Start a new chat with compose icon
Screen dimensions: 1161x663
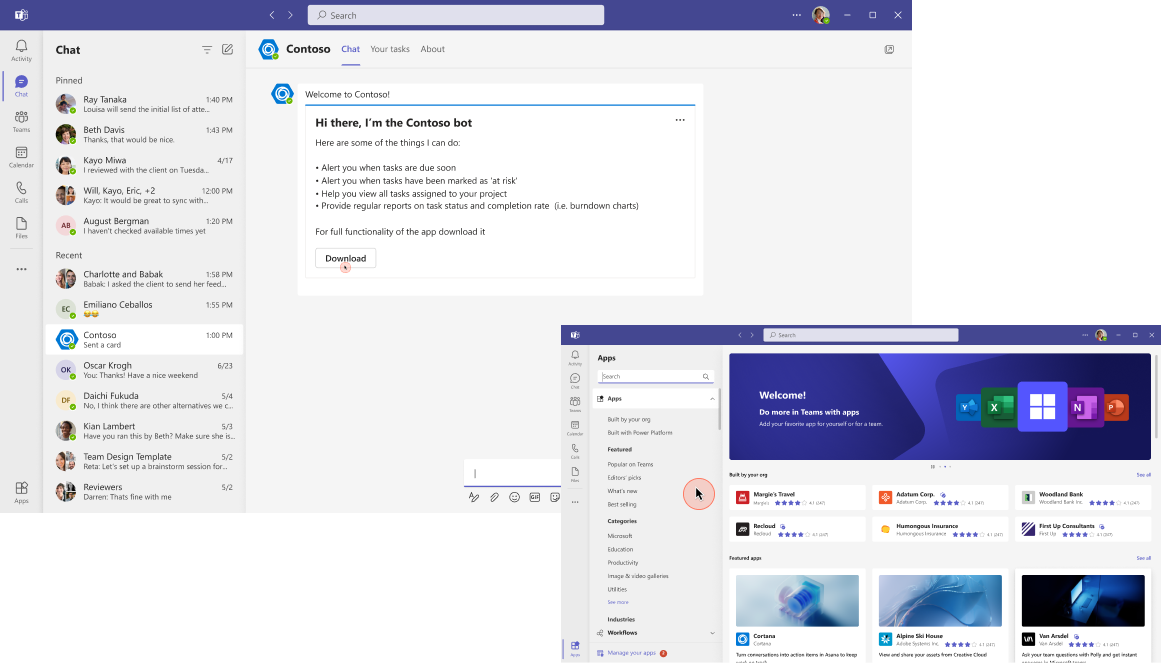tap(227, 50)
